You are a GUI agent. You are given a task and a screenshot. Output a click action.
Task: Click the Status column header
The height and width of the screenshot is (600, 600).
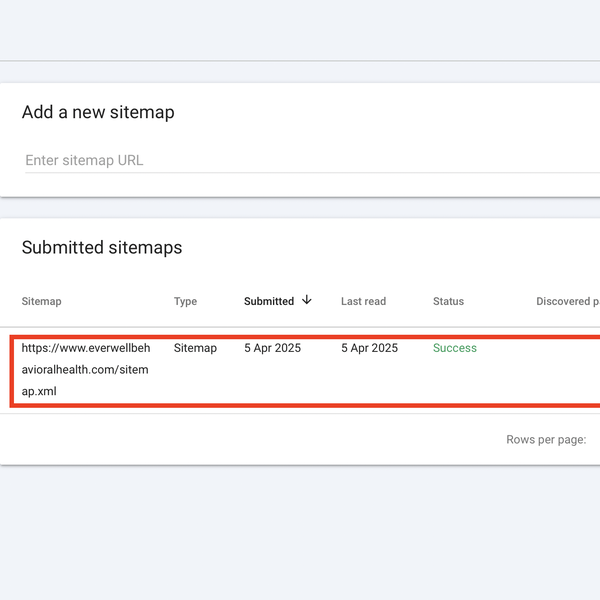(448, 301)
